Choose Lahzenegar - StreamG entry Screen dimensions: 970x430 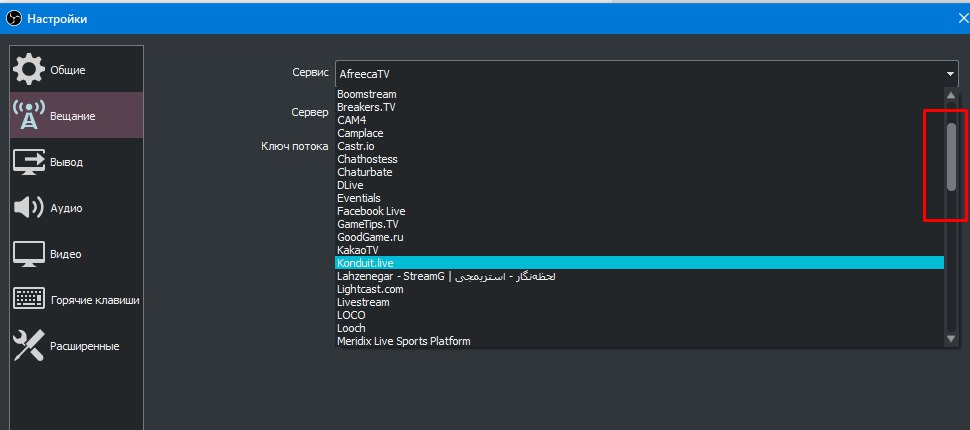pyautogui.click(x=639, y=276)
